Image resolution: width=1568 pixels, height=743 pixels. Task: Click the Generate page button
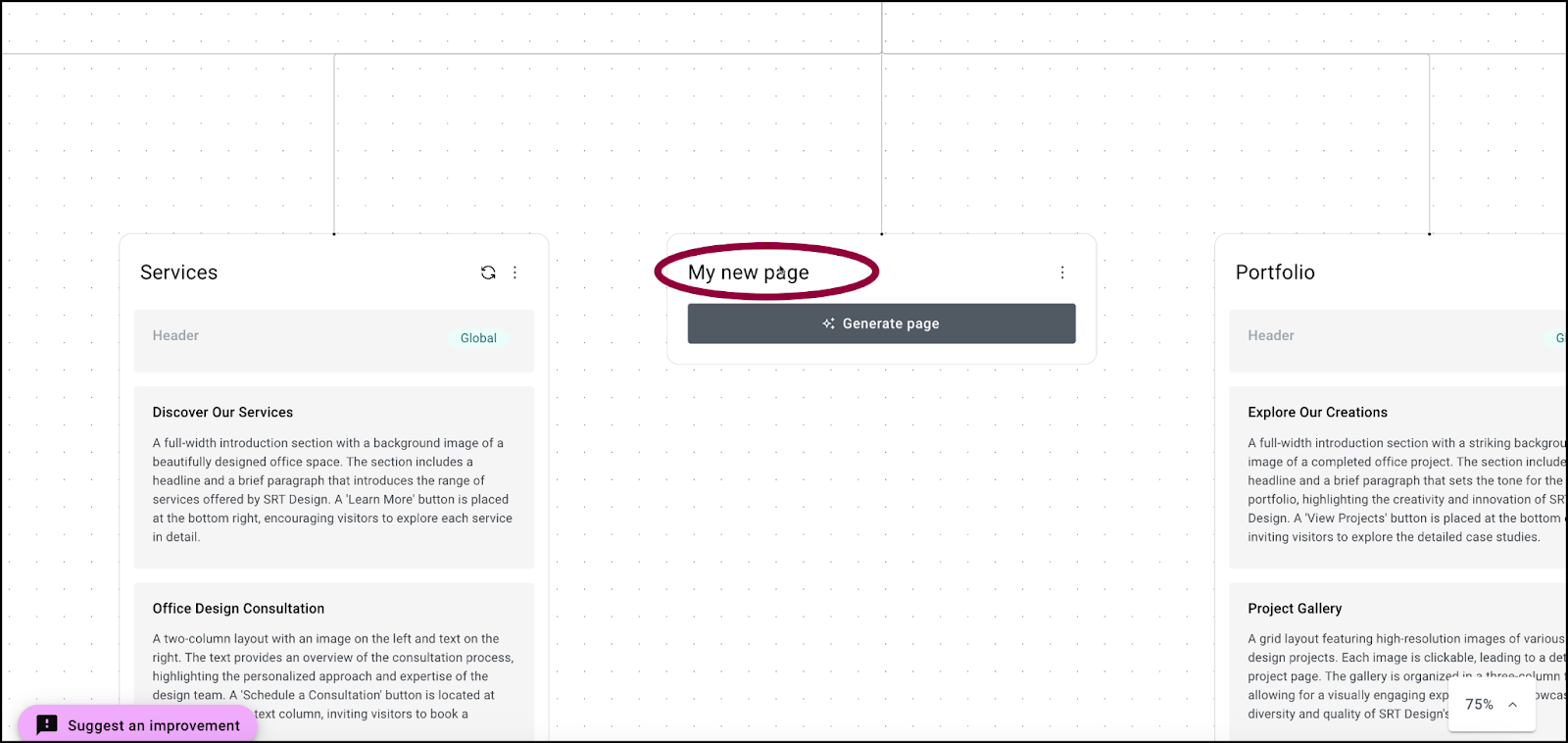(x=881, y=323)
